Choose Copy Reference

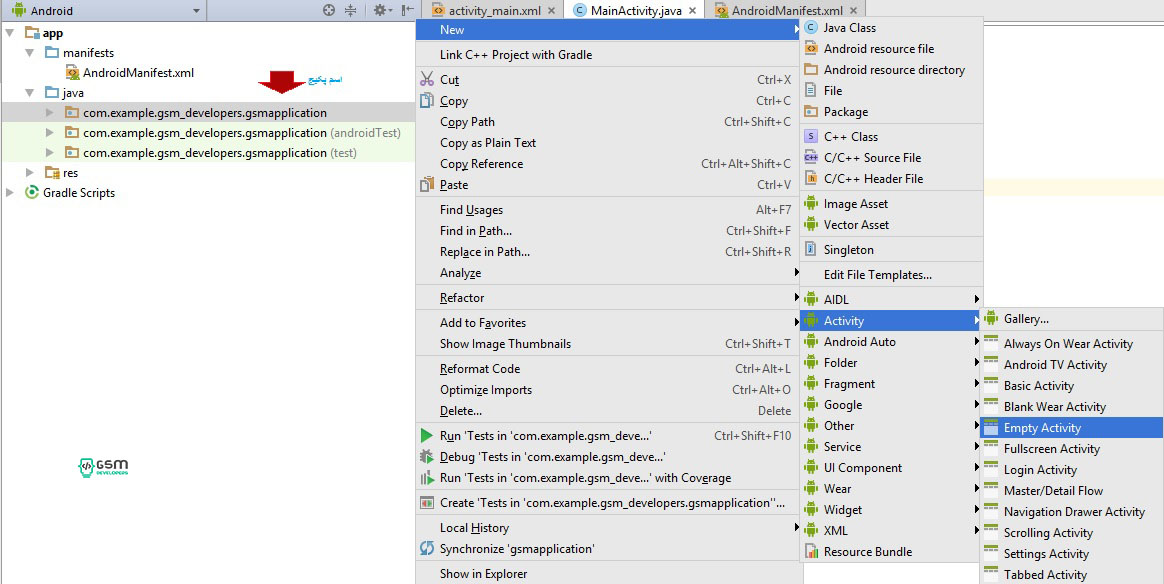click(x=609, y=164)
